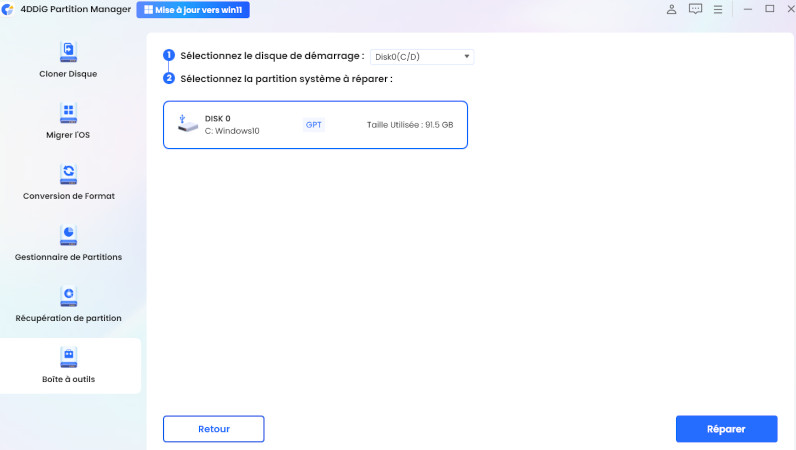Select the Boîte à outils toolbox icon
The height and width of the screenshot is (450, 796).
[68, 357]
